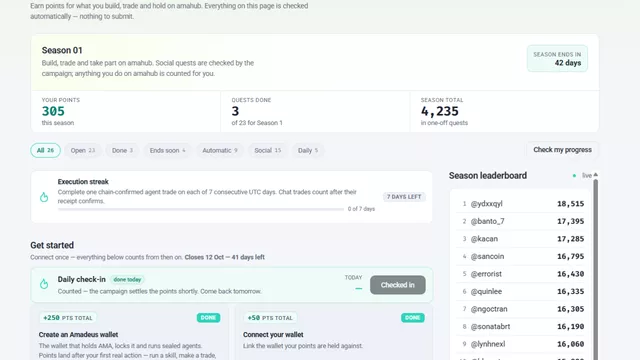Viewport: 640px width, 360px height.
Task: Open the Create an Amadeus wallet quest
Action: point(78,335)
